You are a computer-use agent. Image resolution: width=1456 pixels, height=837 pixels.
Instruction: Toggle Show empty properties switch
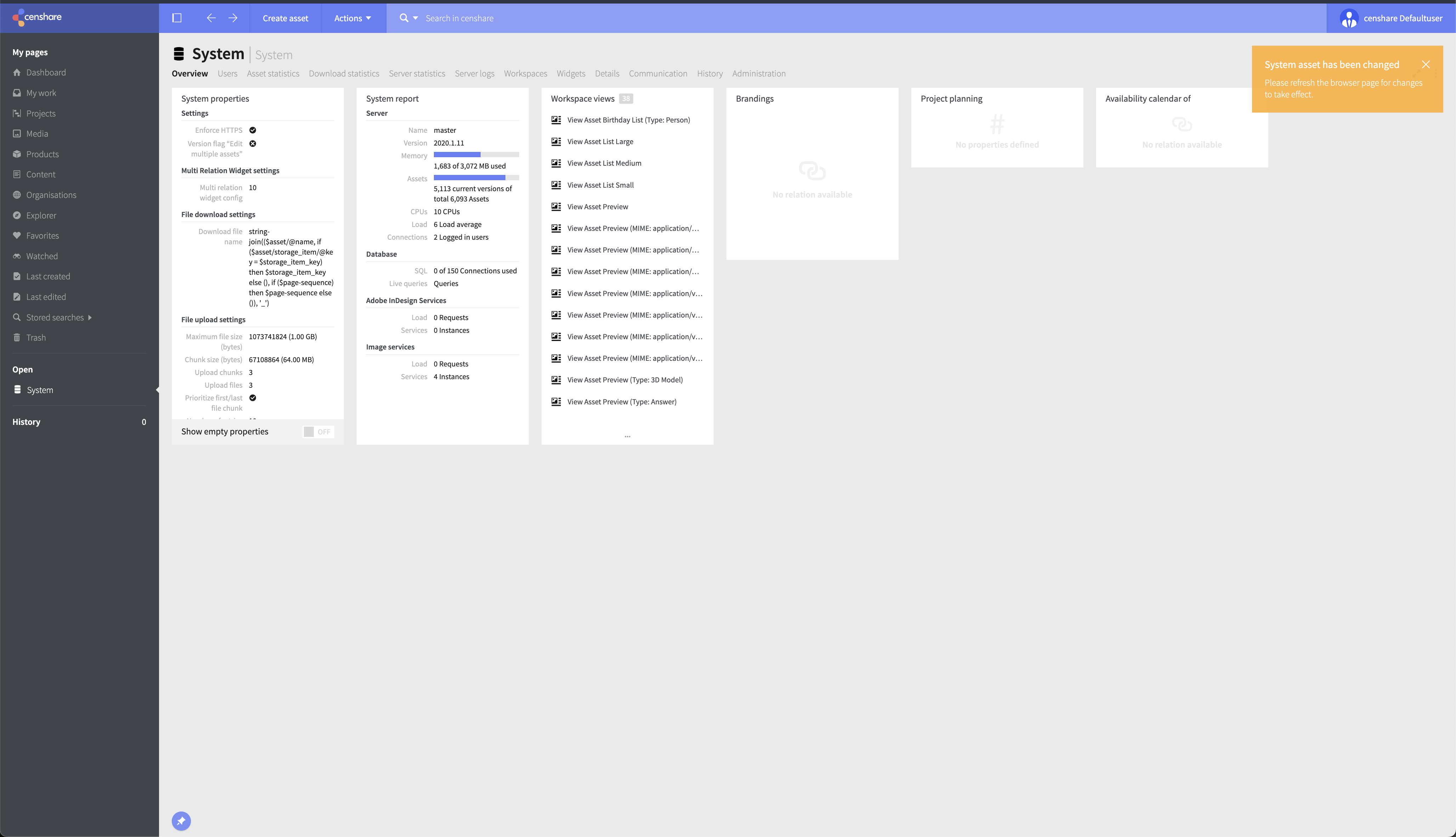[318, 432]
